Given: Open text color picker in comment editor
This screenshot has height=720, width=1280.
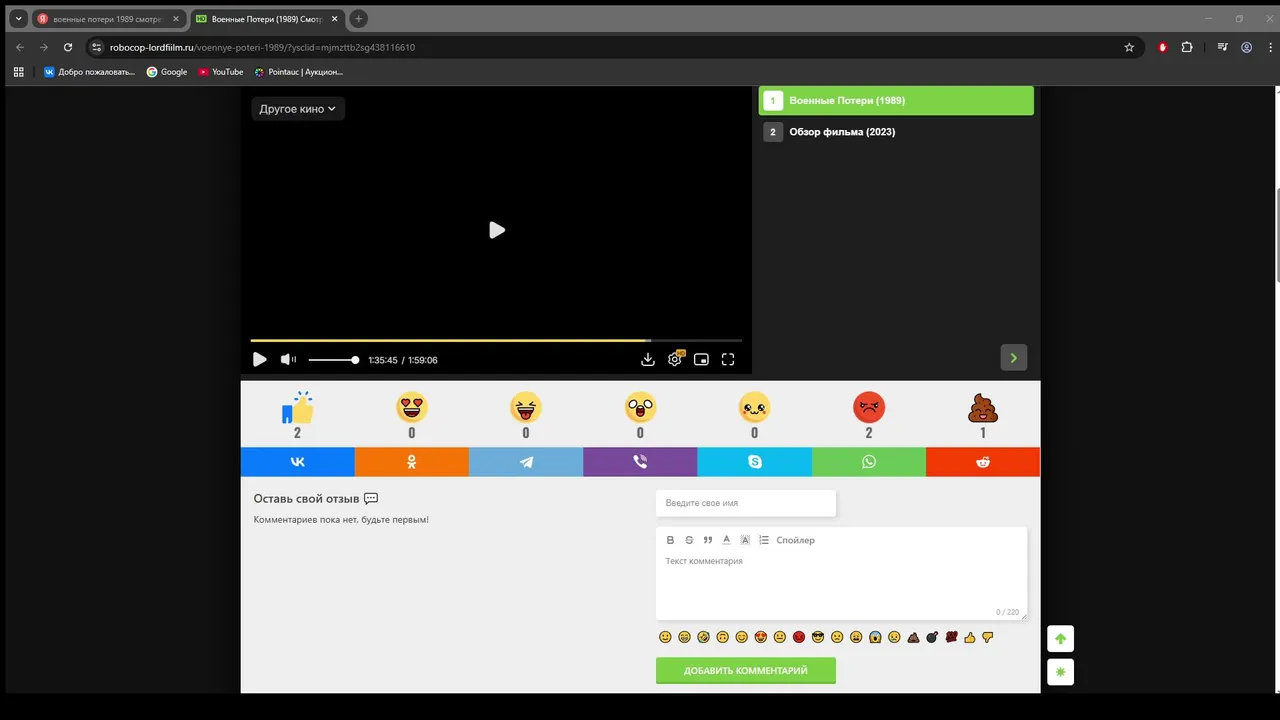Looking at the screenshot, I should tap(727, 540).
